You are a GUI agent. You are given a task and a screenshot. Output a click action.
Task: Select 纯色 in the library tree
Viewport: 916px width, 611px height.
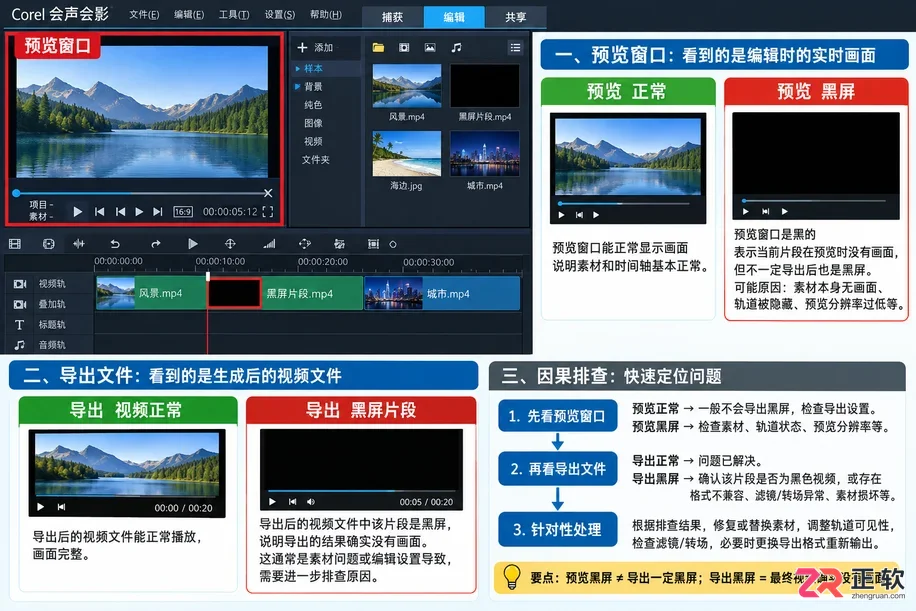coord(313,105)
